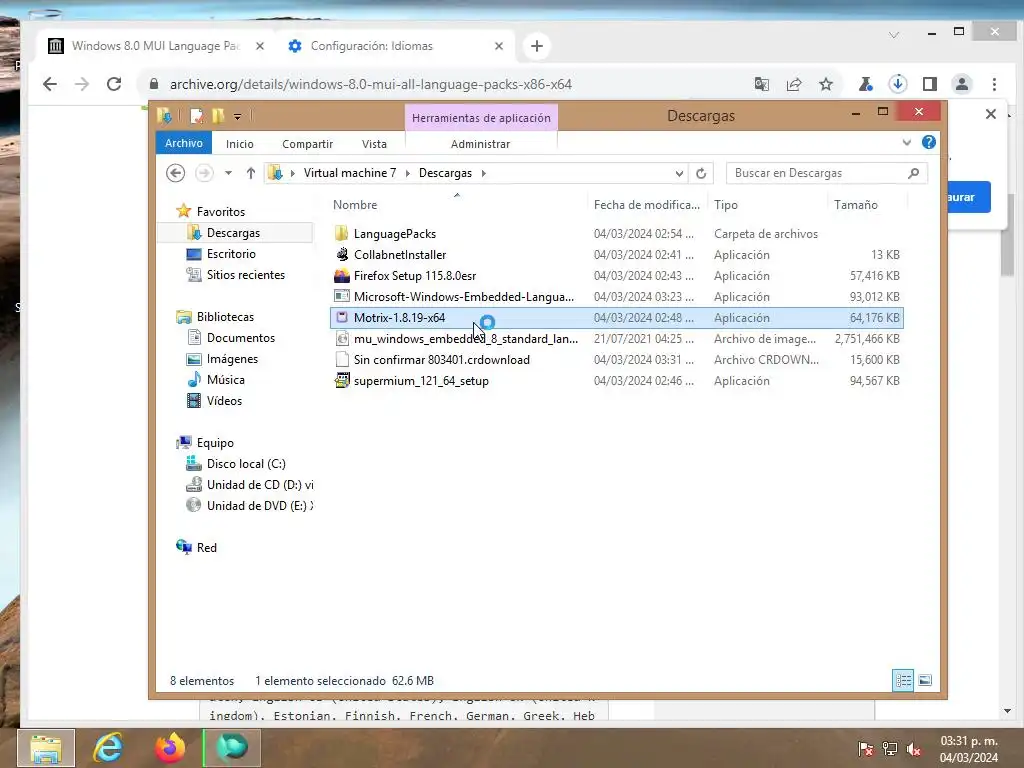Open Firefox from the taskbar
This screenshot has width=1024, height=768.
coord(170,748)
